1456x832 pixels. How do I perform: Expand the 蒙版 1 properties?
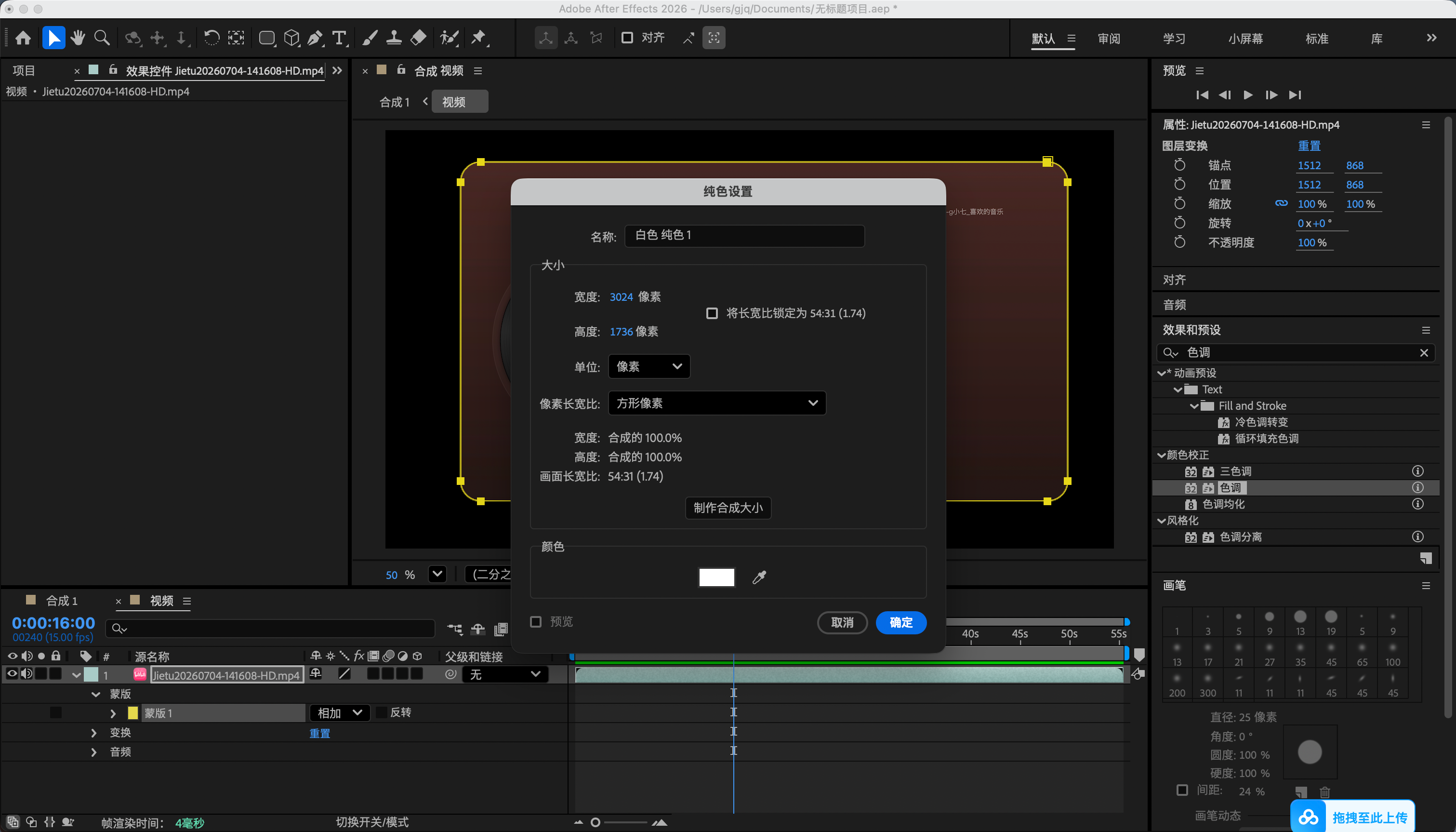click(x=113, y=713)
